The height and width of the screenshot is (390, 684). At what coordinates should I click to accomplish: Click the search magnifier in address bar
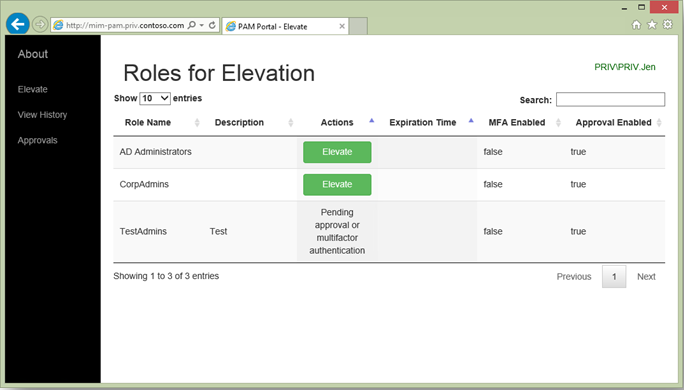pos(192,25)
